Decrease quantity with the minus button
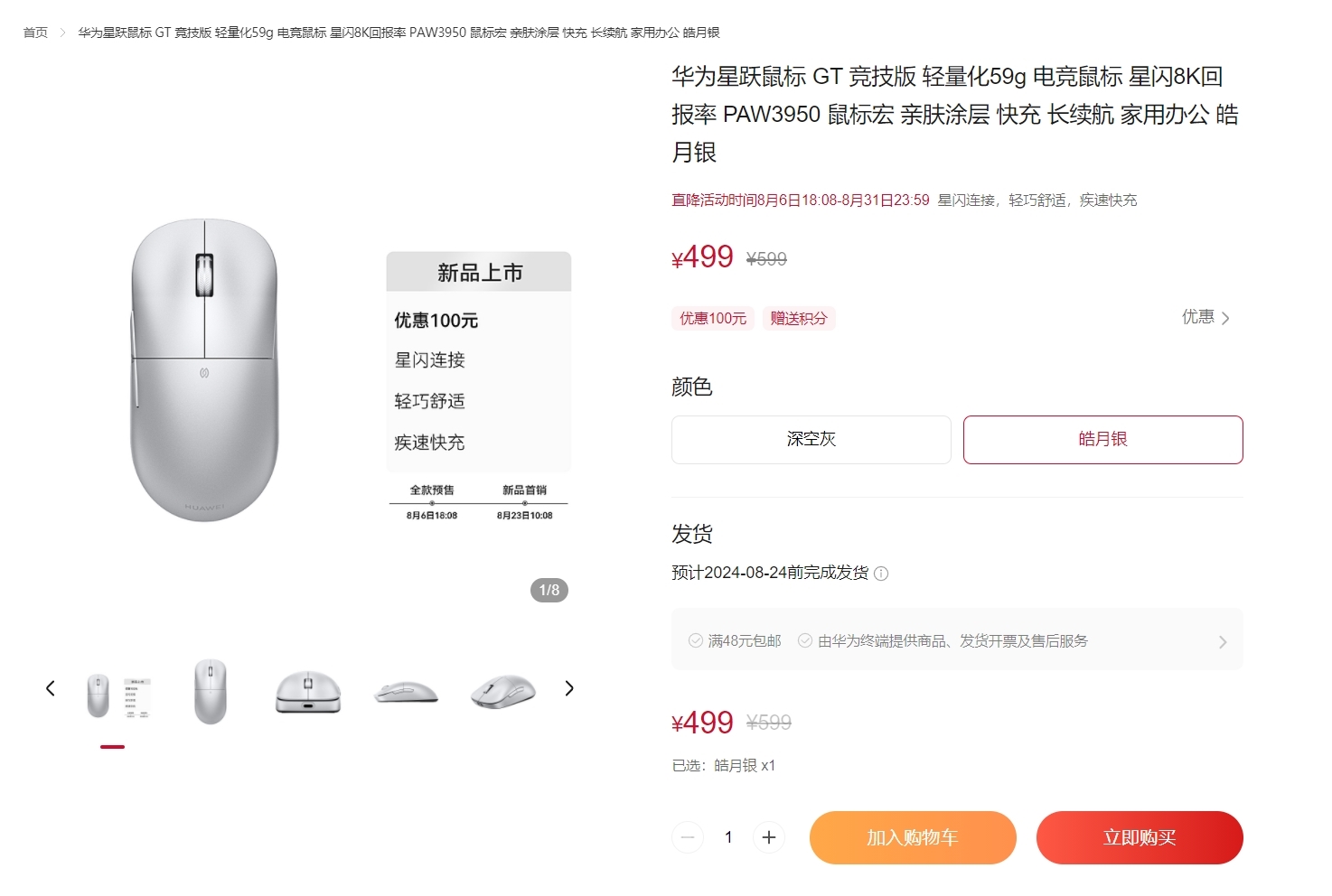 pos(688,837)
